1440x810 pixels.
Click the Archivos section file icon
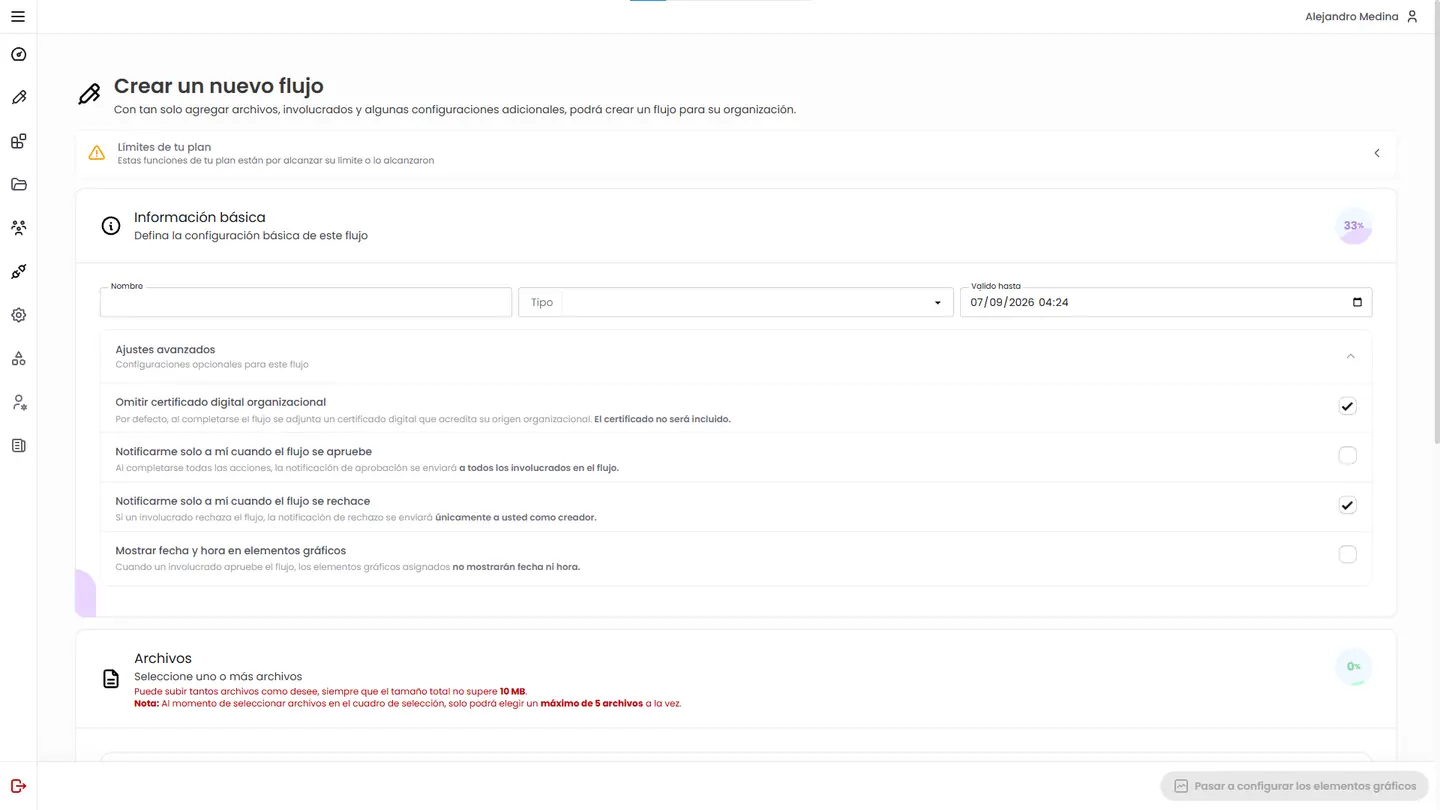111,680
